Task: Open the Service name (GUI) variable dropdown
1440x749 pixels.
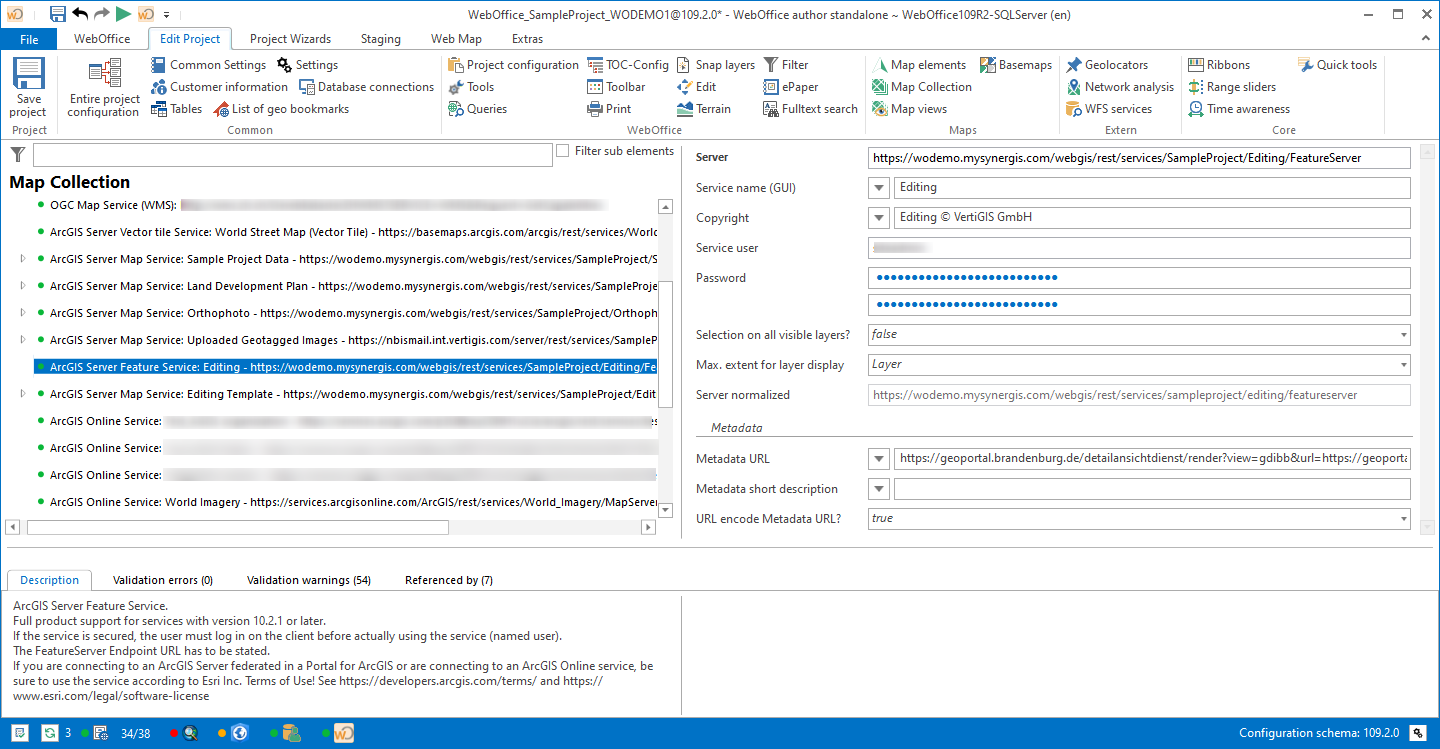Action: click(878, 187)
